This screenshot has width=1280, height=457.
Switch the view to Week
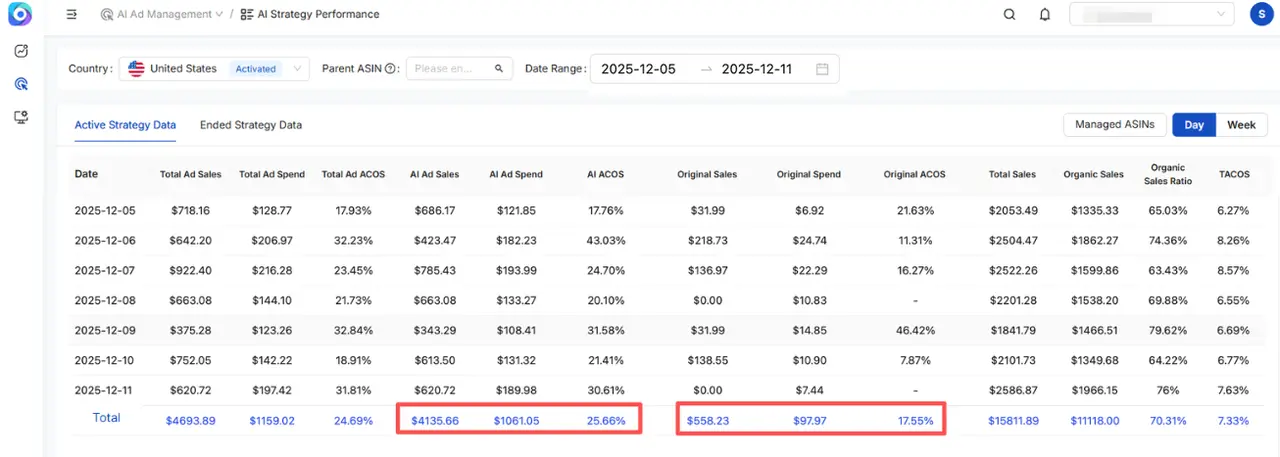[1241, 125]
